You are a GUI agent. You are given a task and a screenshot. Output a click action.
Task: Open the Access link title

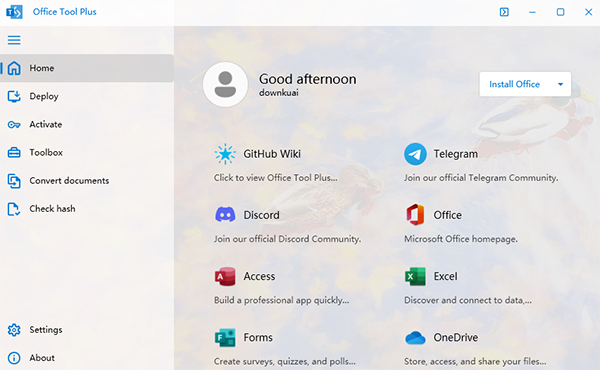coord(259,276)
